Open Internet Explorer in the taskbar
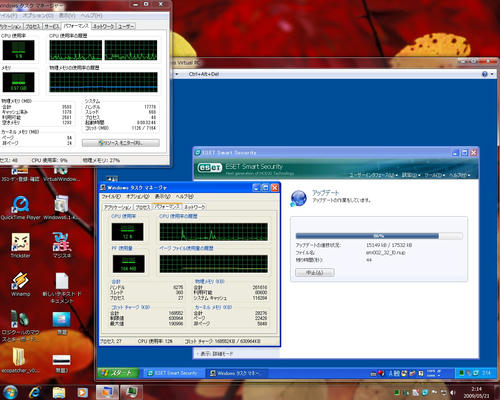Image resolution: width=500 pixels, height=400 pixels. pyautogui.click(x=34, y=392)
